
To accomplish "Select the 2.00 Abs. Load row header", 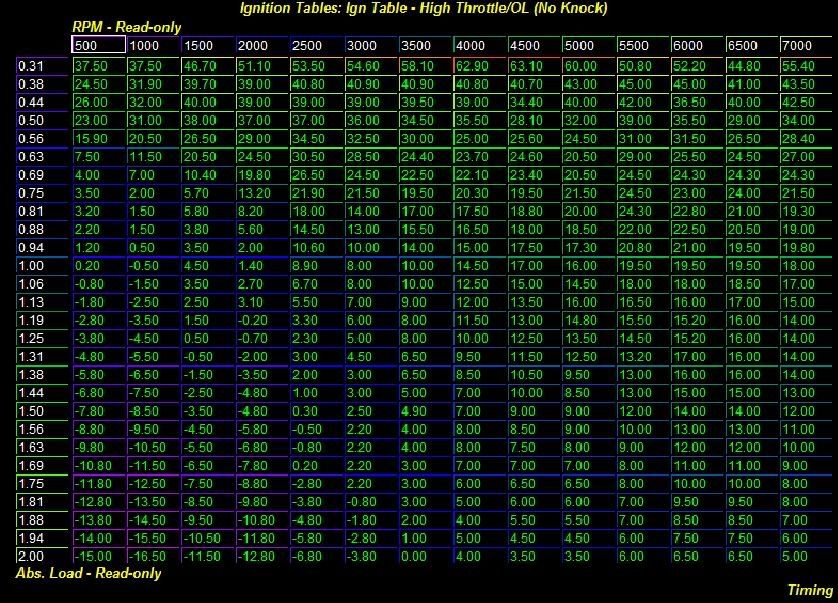I will click(x=38, y=556).
